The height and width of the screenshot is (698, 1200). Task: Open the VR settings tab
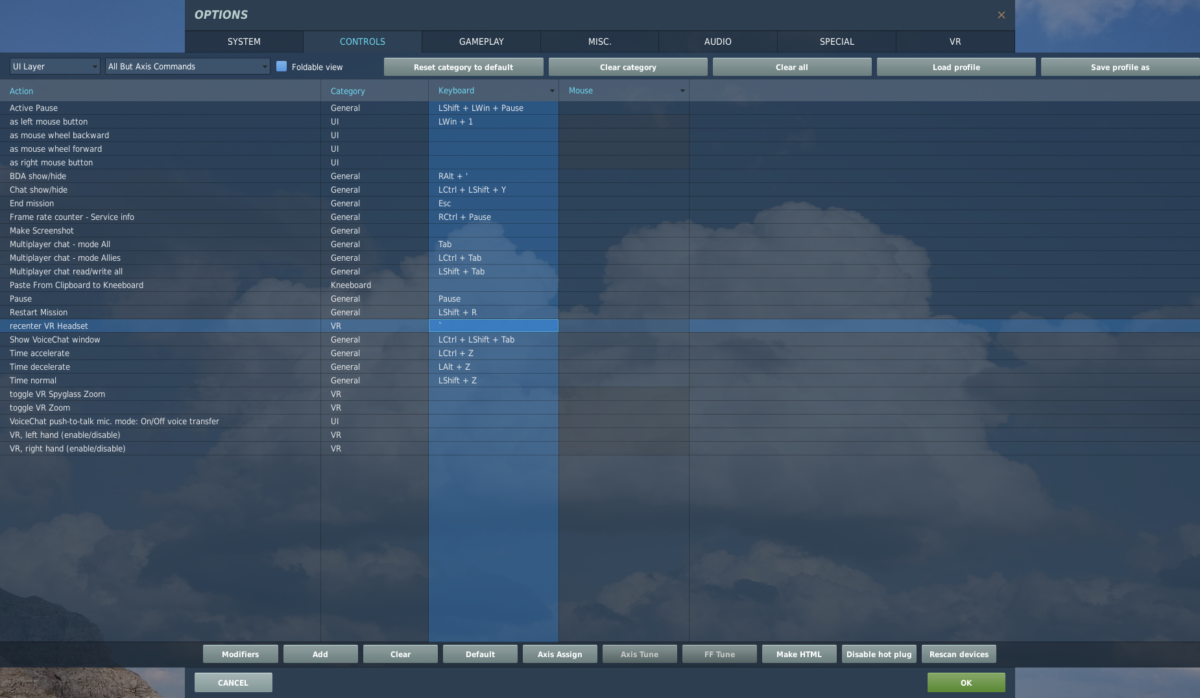pos(954,42)
